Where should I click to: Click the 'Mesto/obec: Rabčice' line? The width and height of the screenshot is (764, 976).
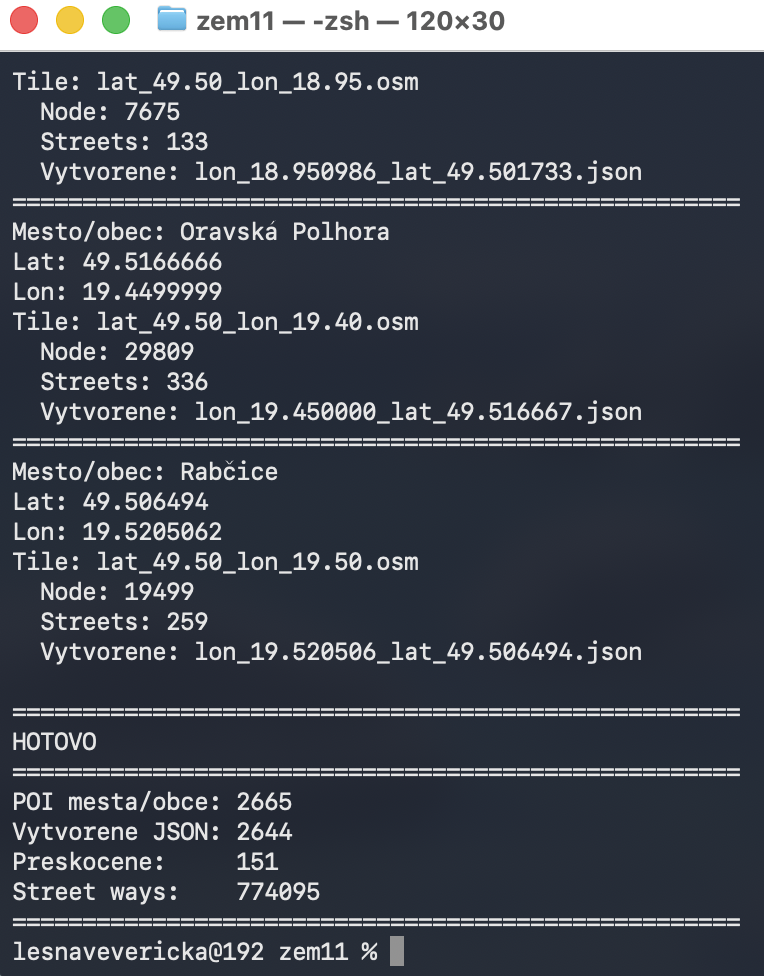pos(145,472)
